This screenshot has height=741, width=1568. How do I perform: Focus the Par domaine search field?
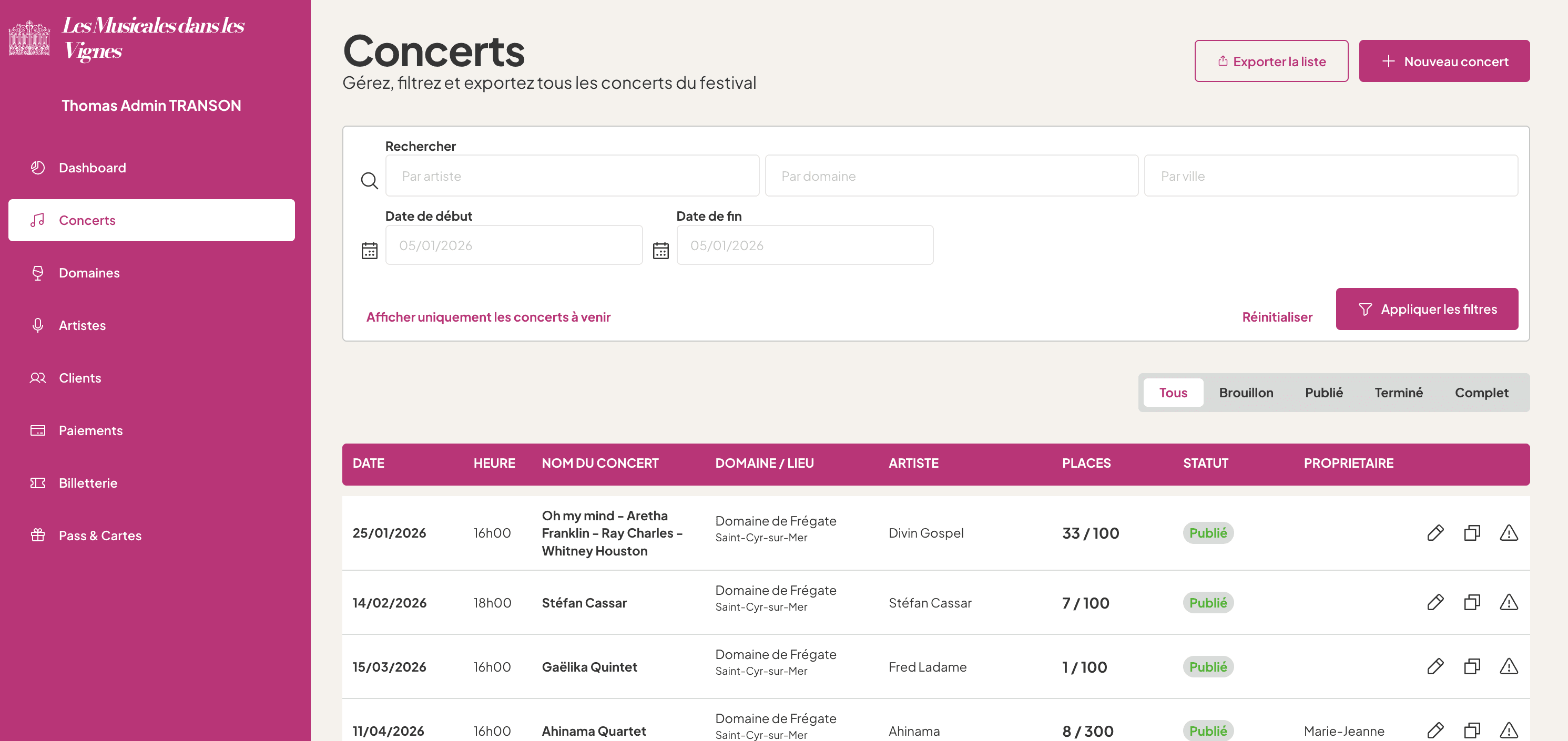[x=951, y=176]
